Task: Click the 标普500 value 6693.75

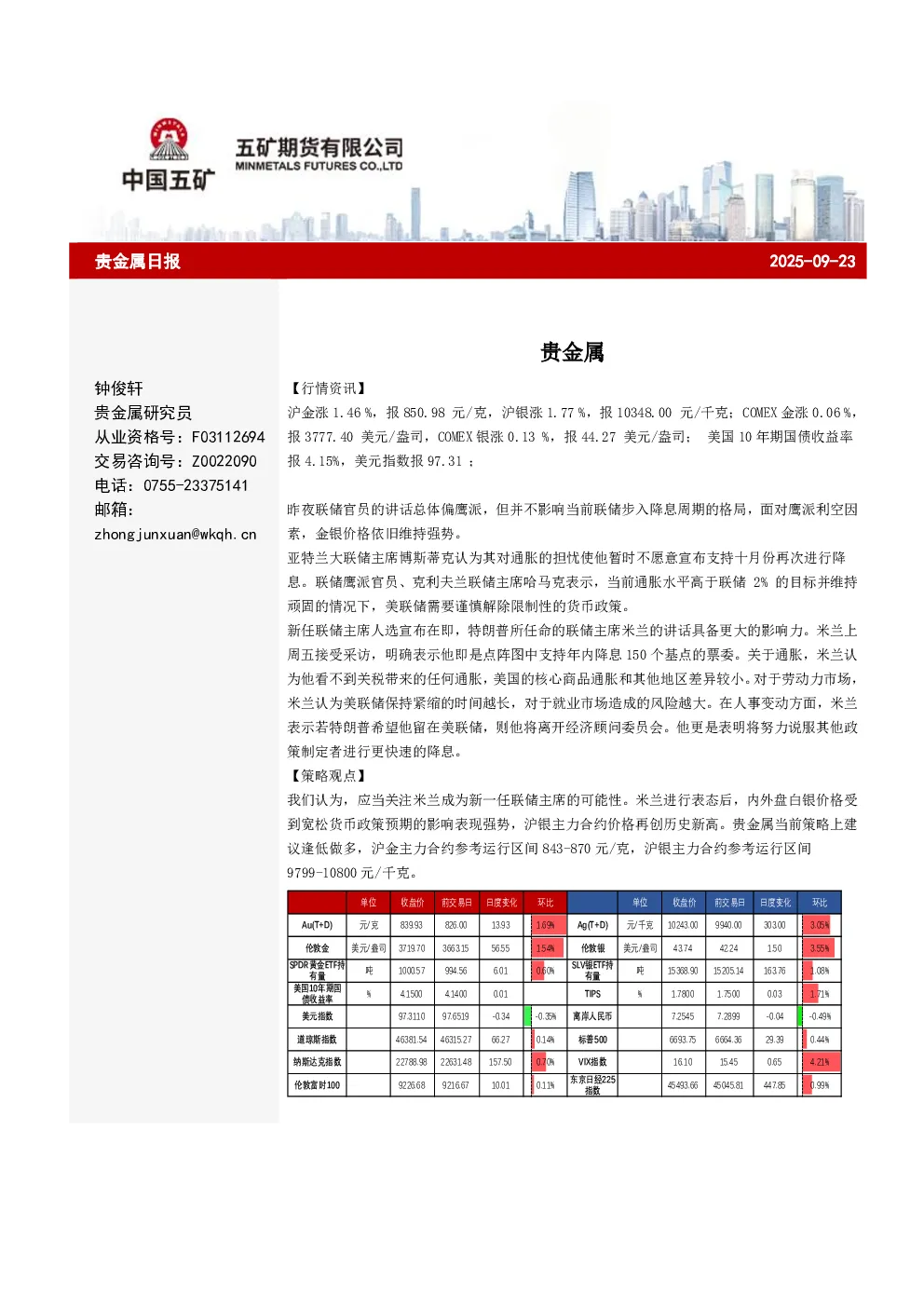Action: pos(683,1040)
